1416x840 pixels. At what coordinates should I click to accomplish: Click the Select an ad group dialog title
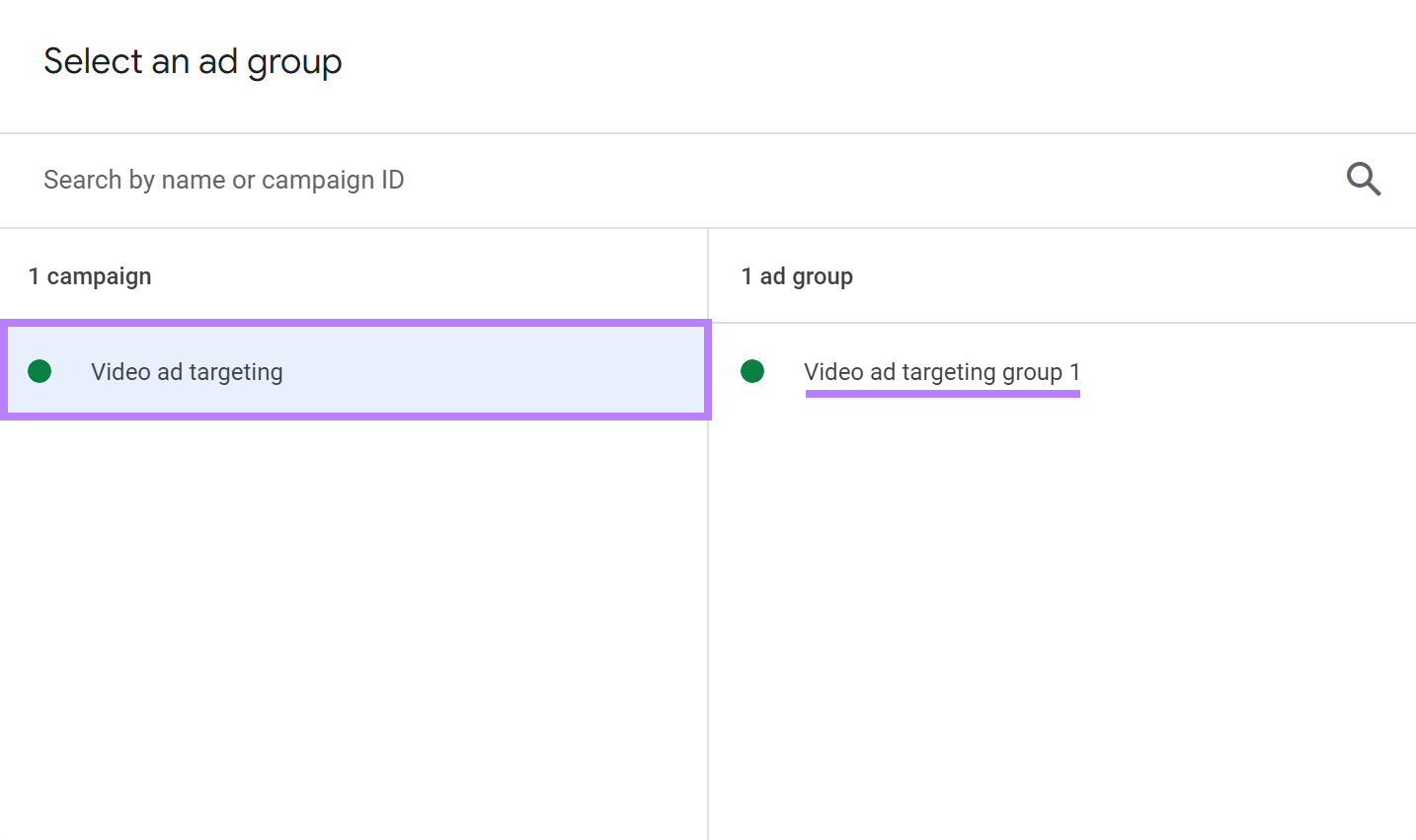(x=193, y=61)
